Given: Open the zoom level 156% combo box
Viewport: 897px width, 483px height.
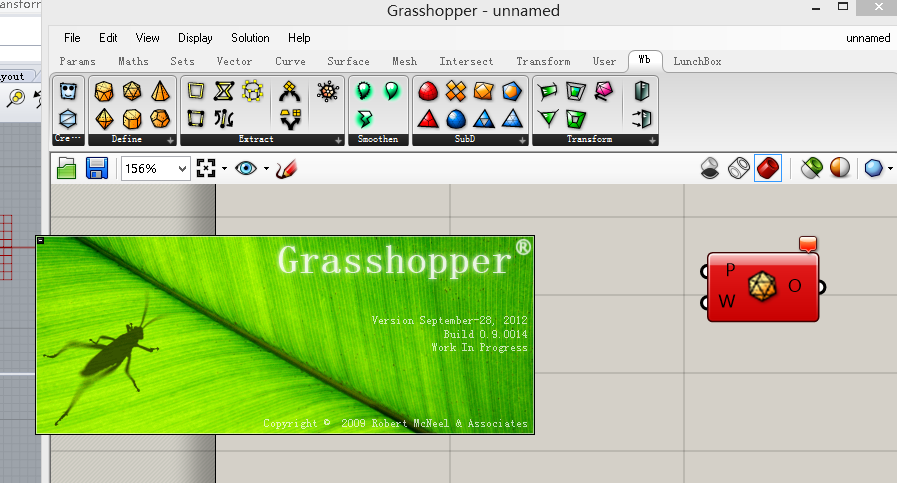Looking at the screenshot, I should (x=156, y=168).
